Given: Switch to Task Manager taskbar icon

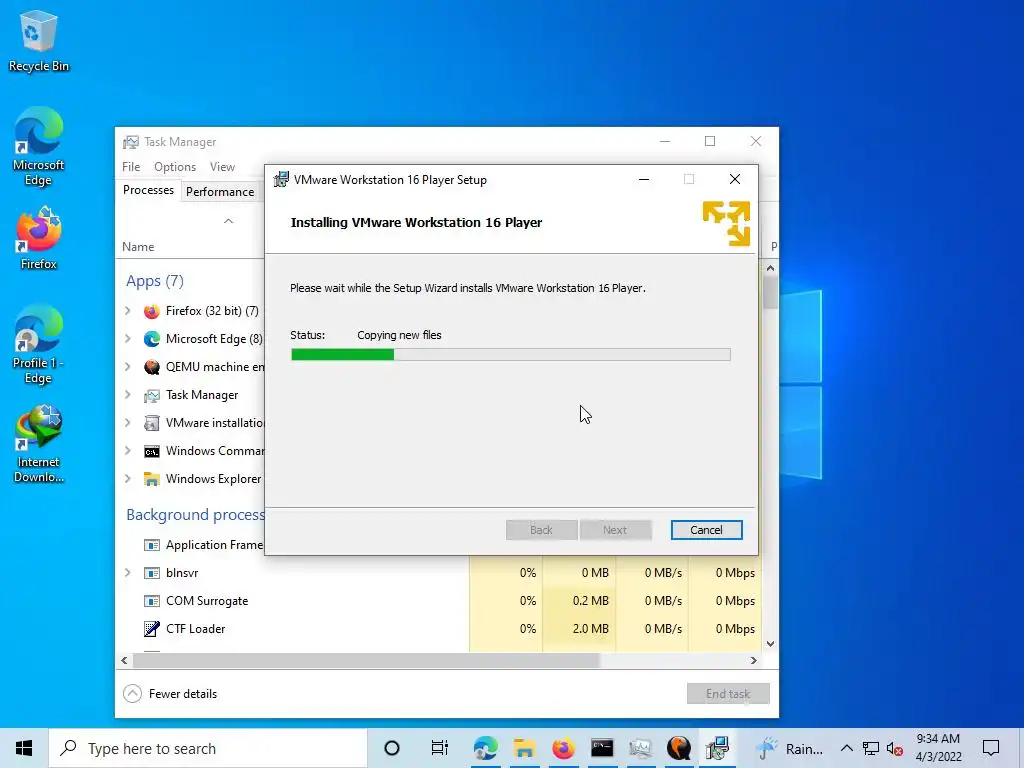Looking at the screenshot, I should click(640, 748).
